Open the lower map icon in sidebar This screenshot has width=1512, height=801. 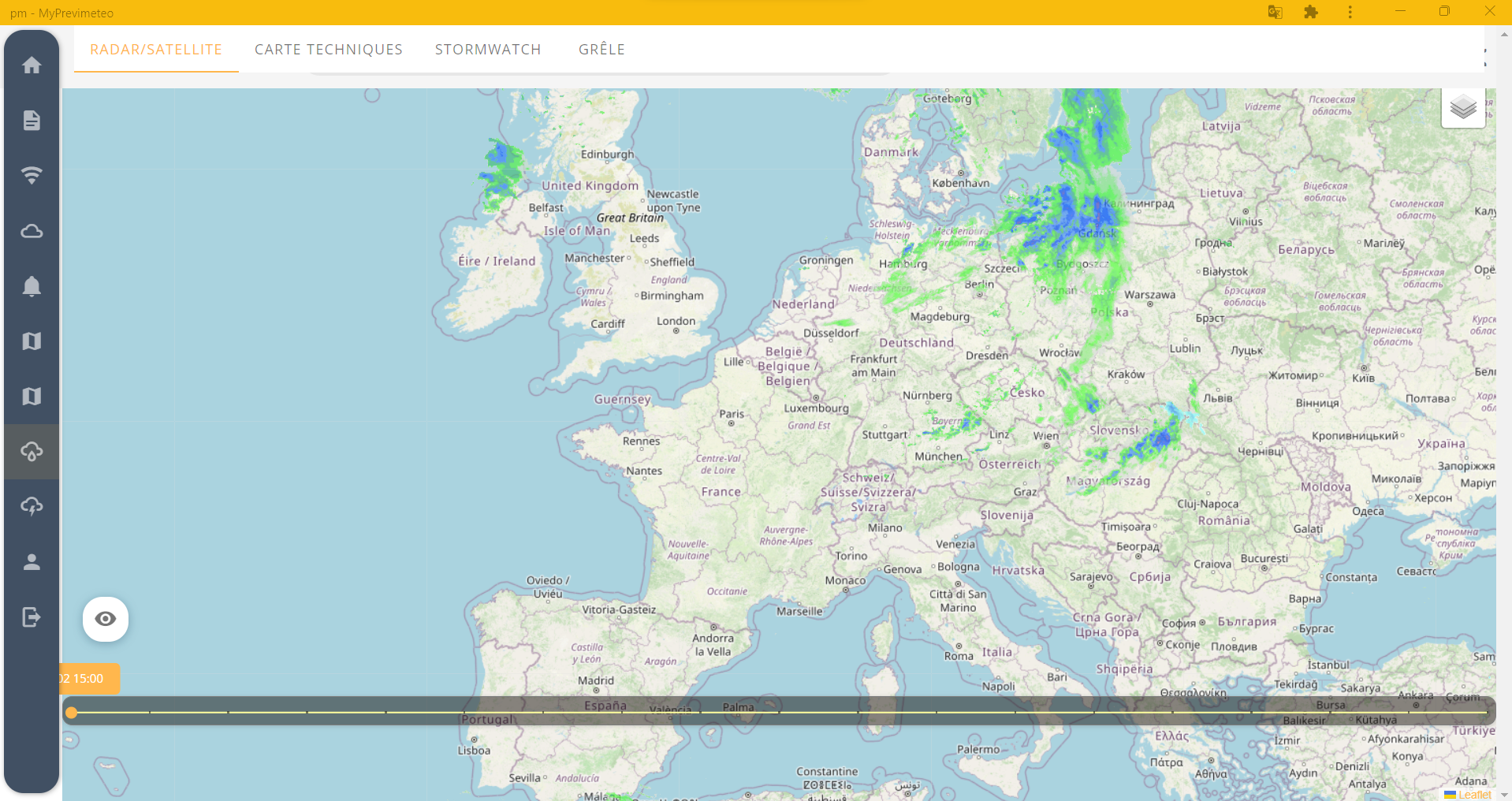(32, 396)
